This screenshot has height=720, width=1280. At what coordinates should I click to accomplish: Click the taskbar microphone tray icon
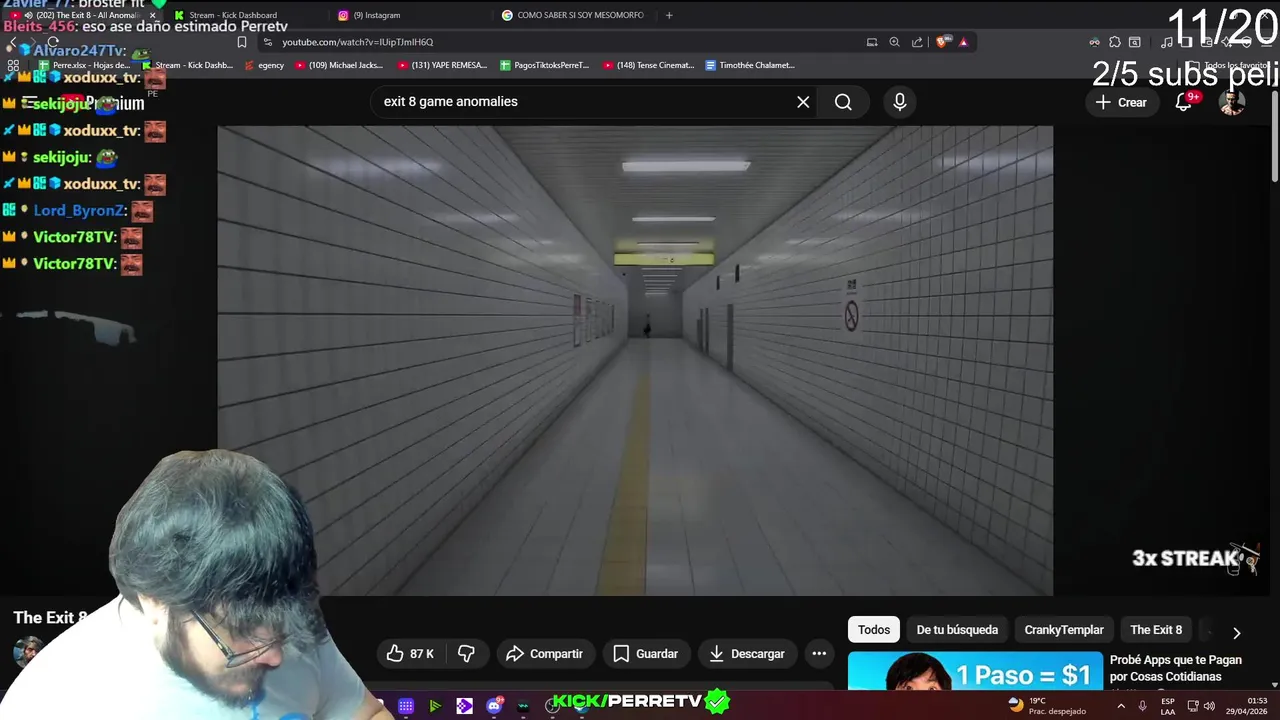pos(1143,706)
